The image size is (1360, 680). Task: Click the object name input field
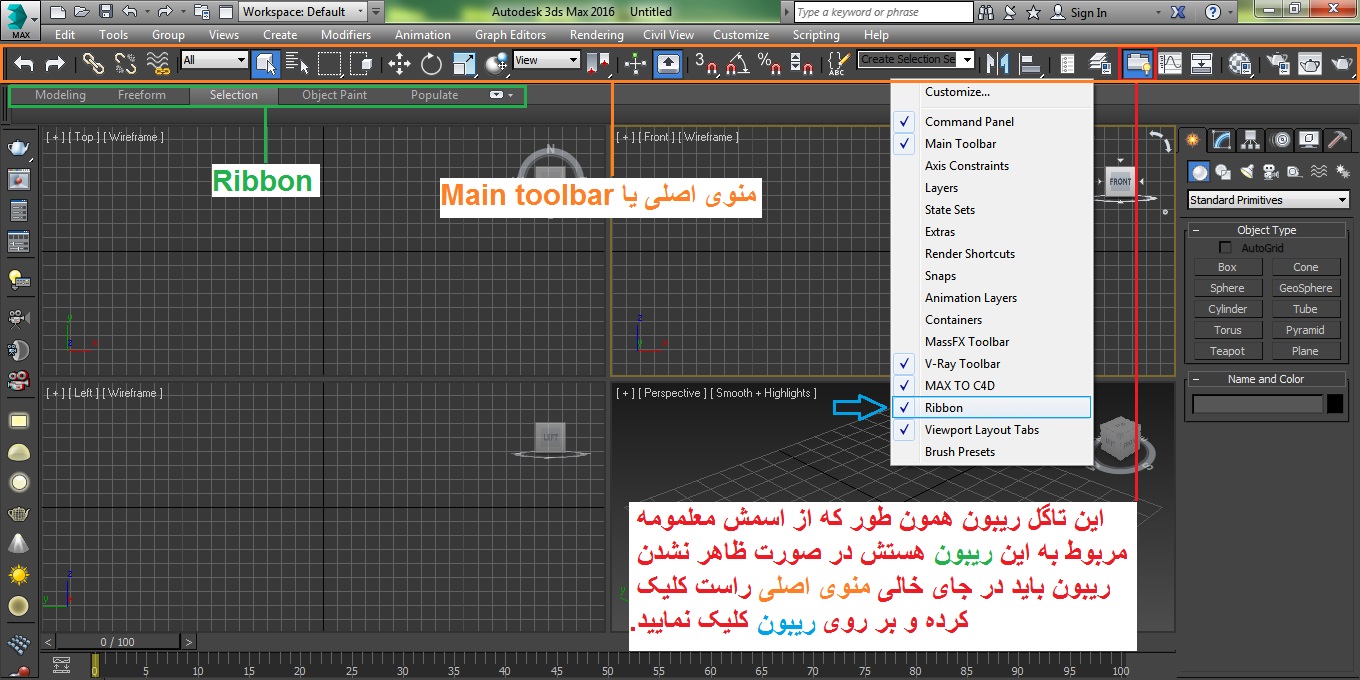pos(1258,404)
